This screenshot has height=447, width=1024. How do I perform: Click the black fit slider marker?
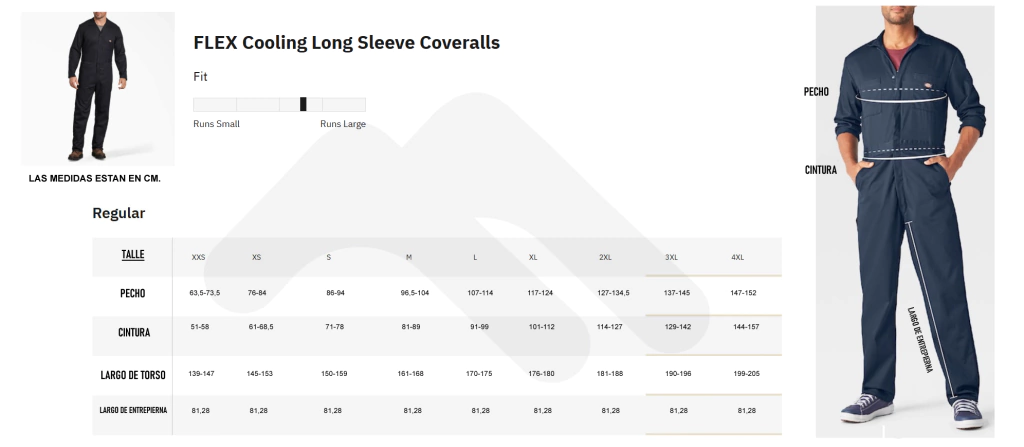[303, 104]
